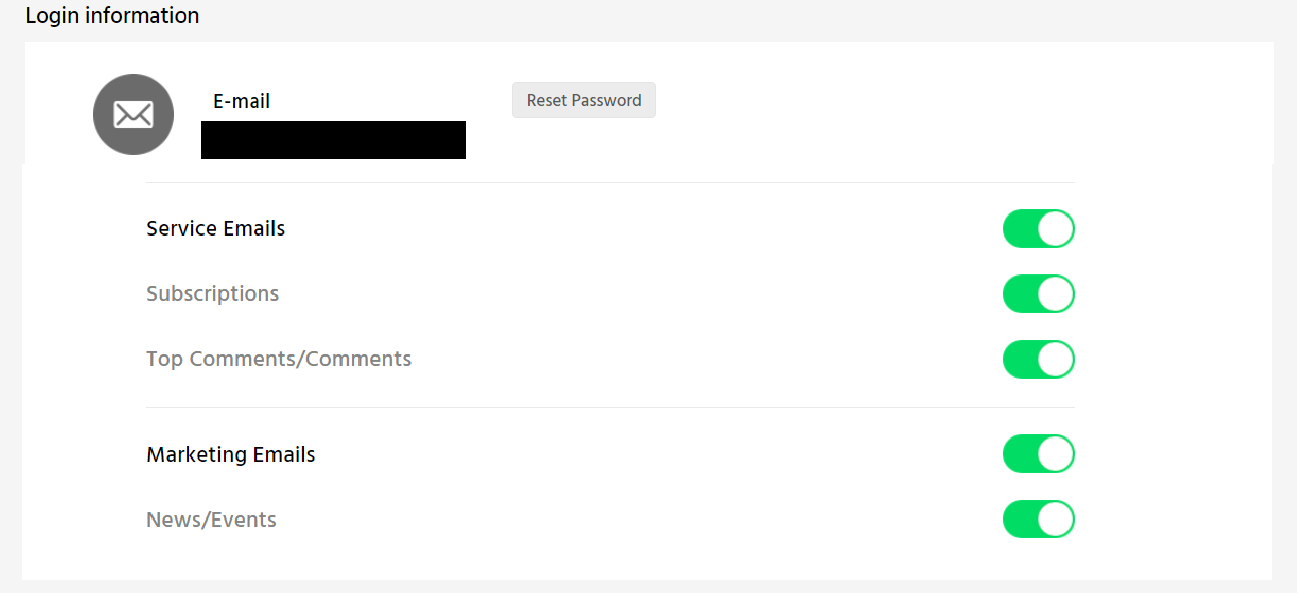Turn off Top Comments/Comments emails
Screen dimensions: 1297x593
(x=1038, y=359)
